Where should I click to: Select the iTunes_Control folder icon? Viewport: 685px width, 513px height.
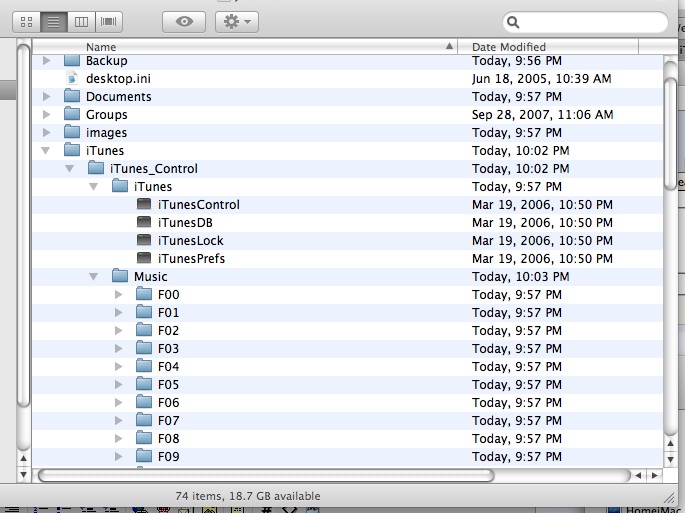click(x=96, y=168)
